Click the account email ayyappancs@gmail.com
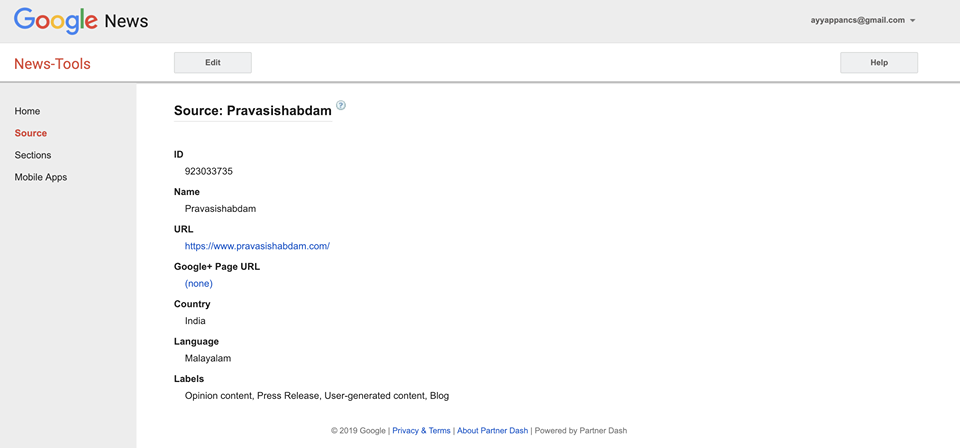 [x=858, y=20]
